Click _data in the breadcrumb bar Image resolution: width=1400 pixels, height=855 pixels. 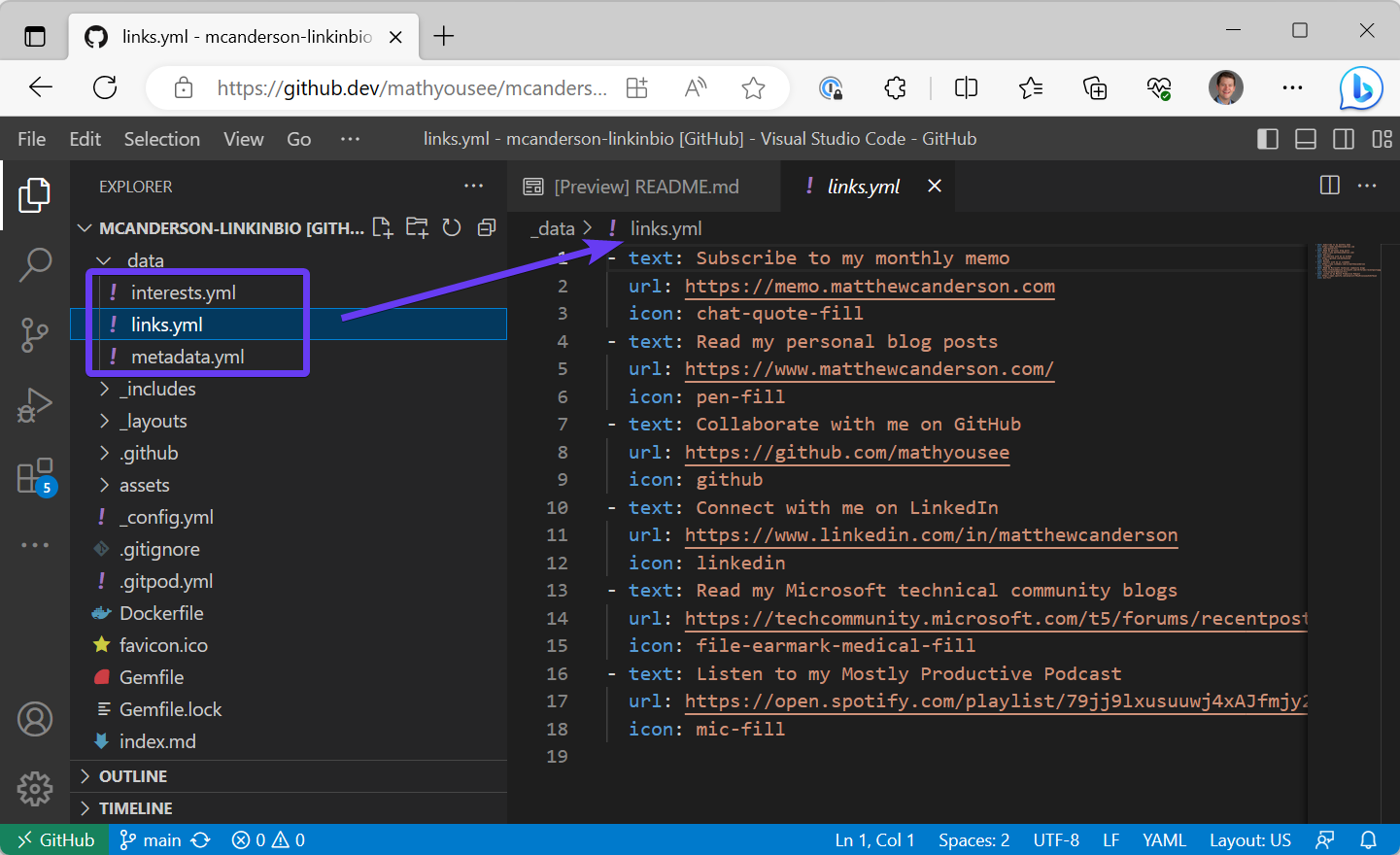552,227
